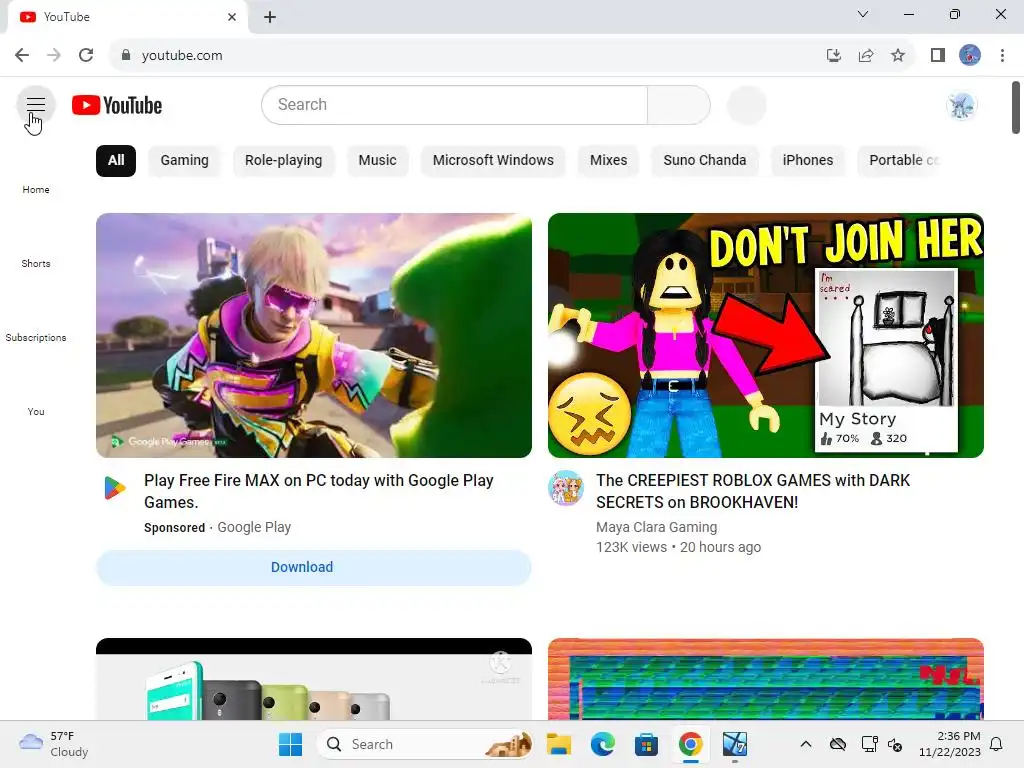Open the Free Fire MAX ad title

319,491
